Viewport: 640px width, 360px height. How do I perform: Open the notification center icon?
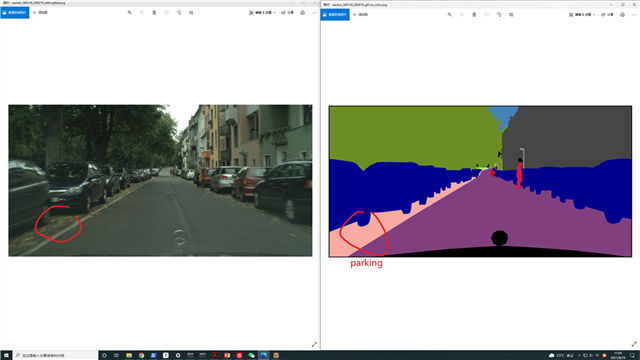pyautogui.click(x=633, y=356)
